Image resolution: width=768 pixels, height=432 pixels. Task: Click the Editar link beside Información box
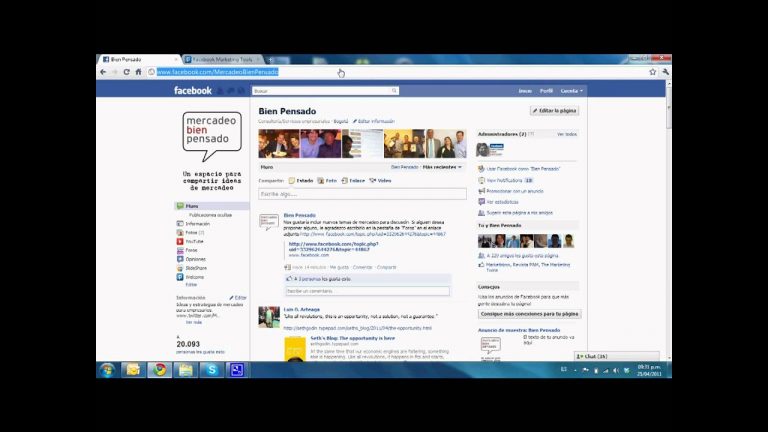[x=239, y=298]
